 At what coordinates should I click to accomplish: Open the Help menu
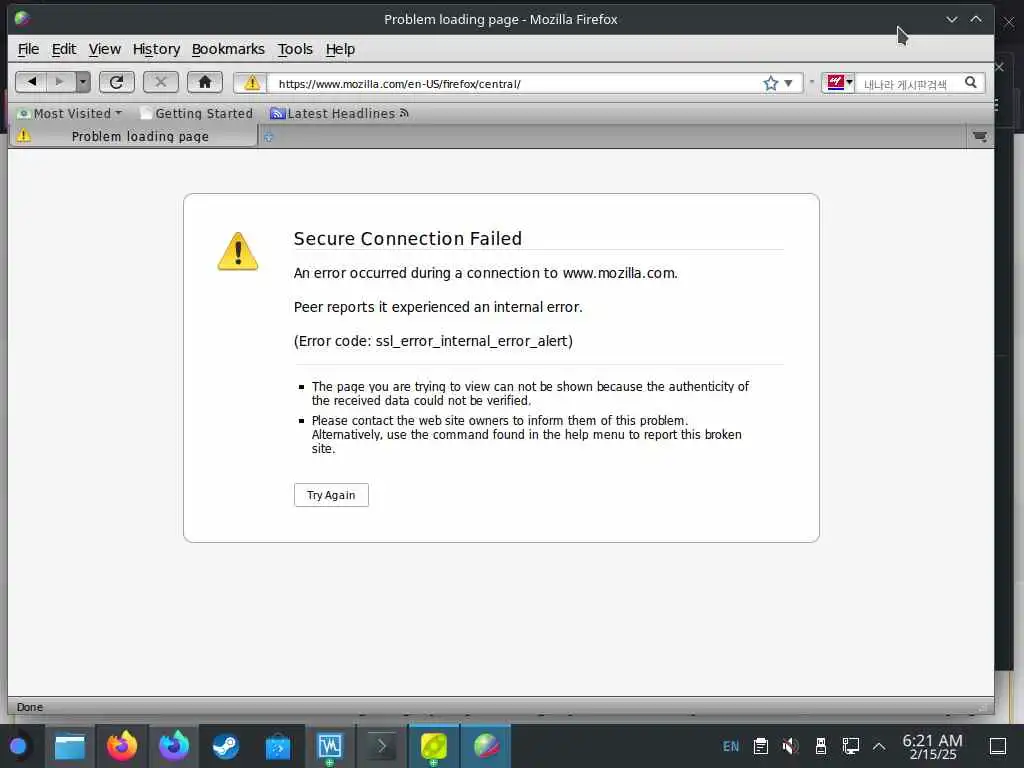340,49
